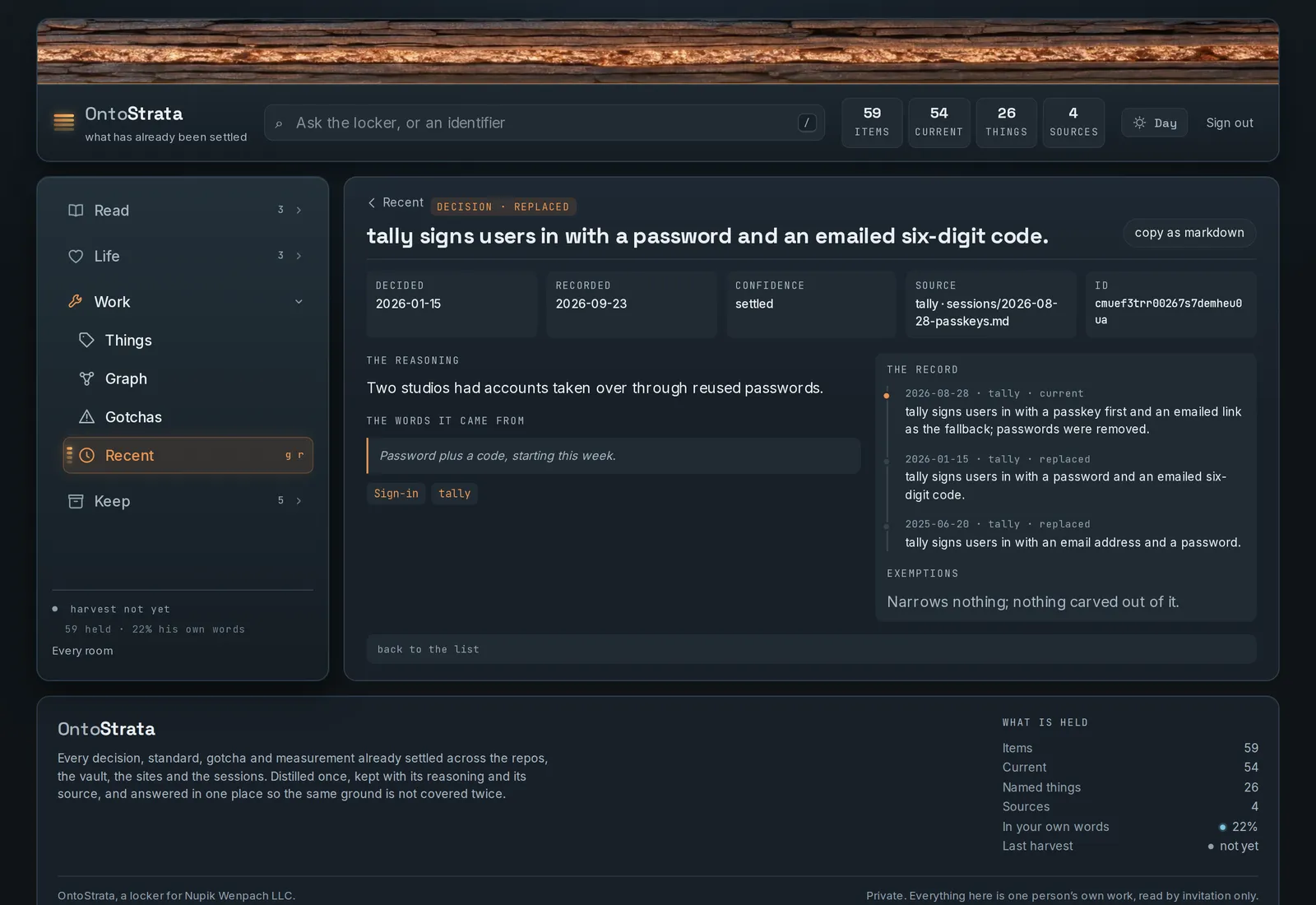
Task: Click the 59 Items counter tile
Action: [872, 123]
